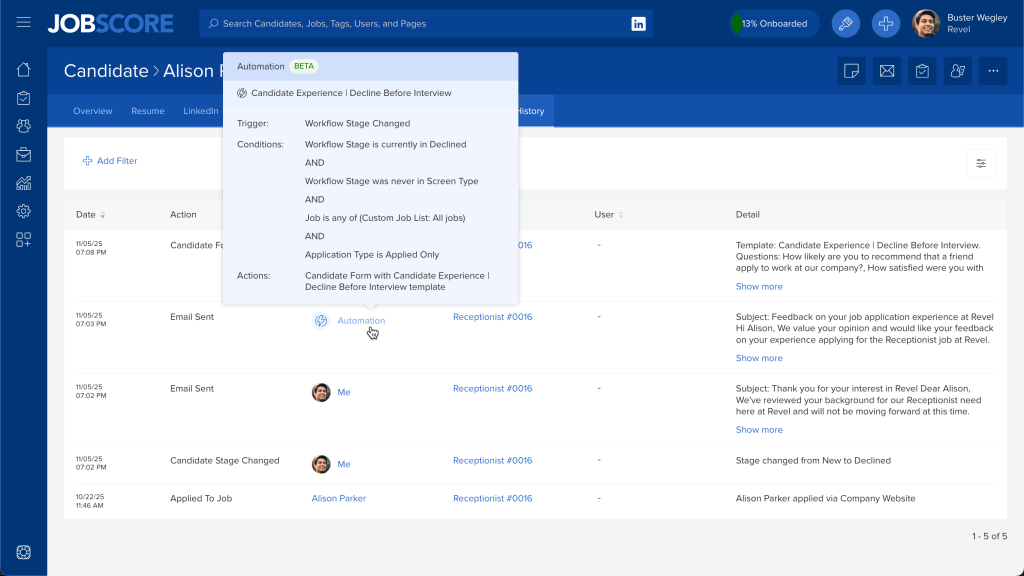Viewport: 1024px width, 576px height.
Task: Click the LinkedIn icon beside the search bar
Action: (640, 23)
